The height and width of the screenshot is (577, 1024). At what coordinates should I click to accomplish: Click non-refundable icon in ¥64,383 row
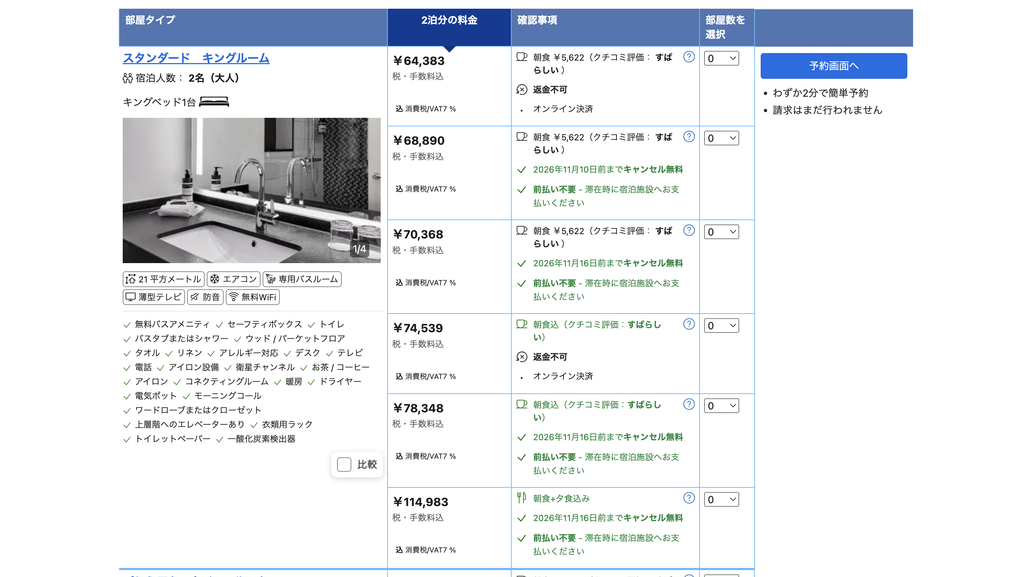pos(522,89)
